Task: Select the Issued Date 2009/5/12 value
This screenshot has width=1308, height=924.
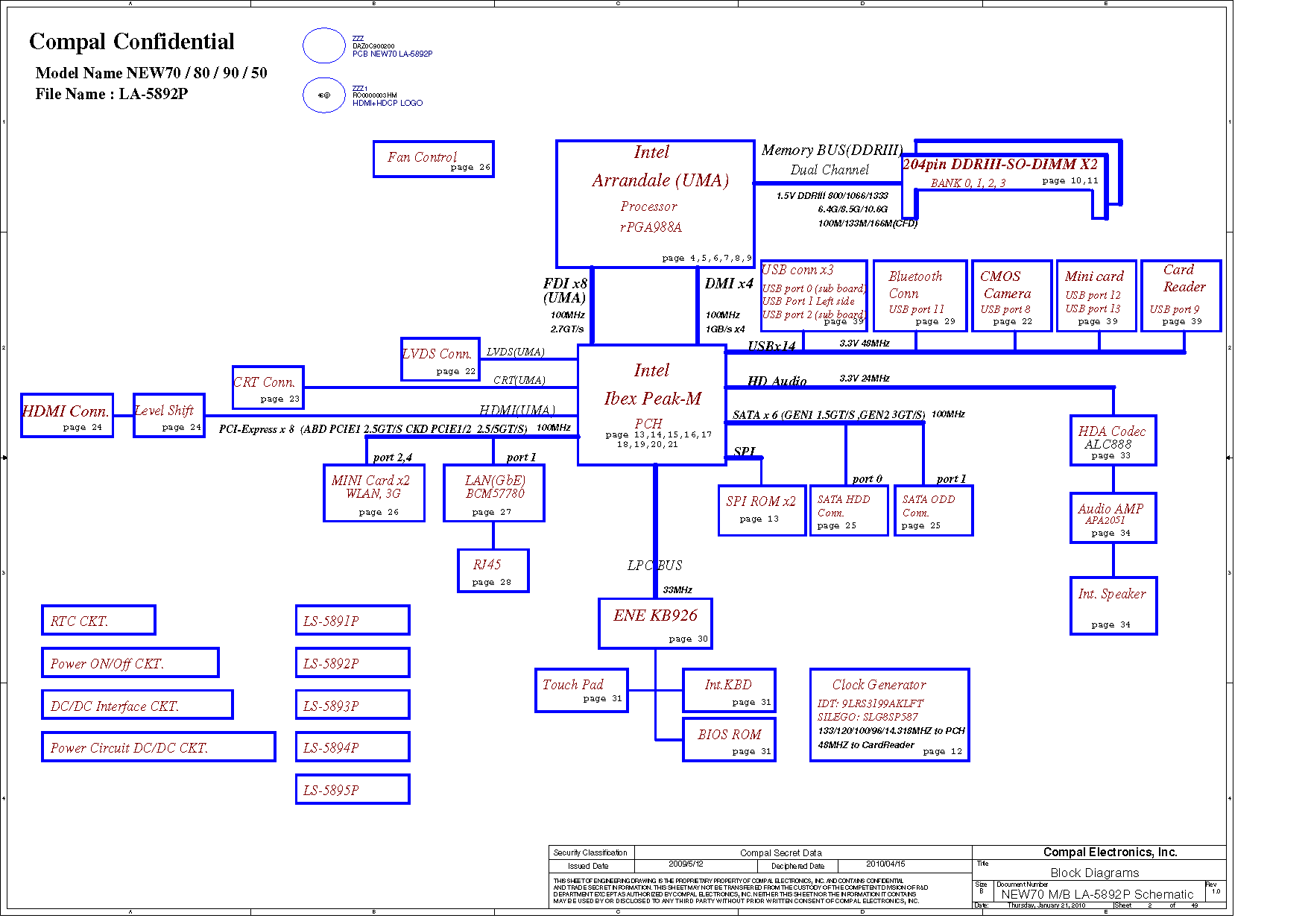Action: [x=686, y=864]
